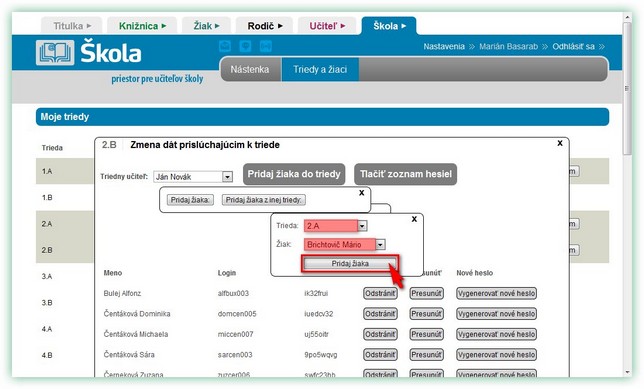
Task: Open the mail envelope icon in header
Action: [225, 46]
